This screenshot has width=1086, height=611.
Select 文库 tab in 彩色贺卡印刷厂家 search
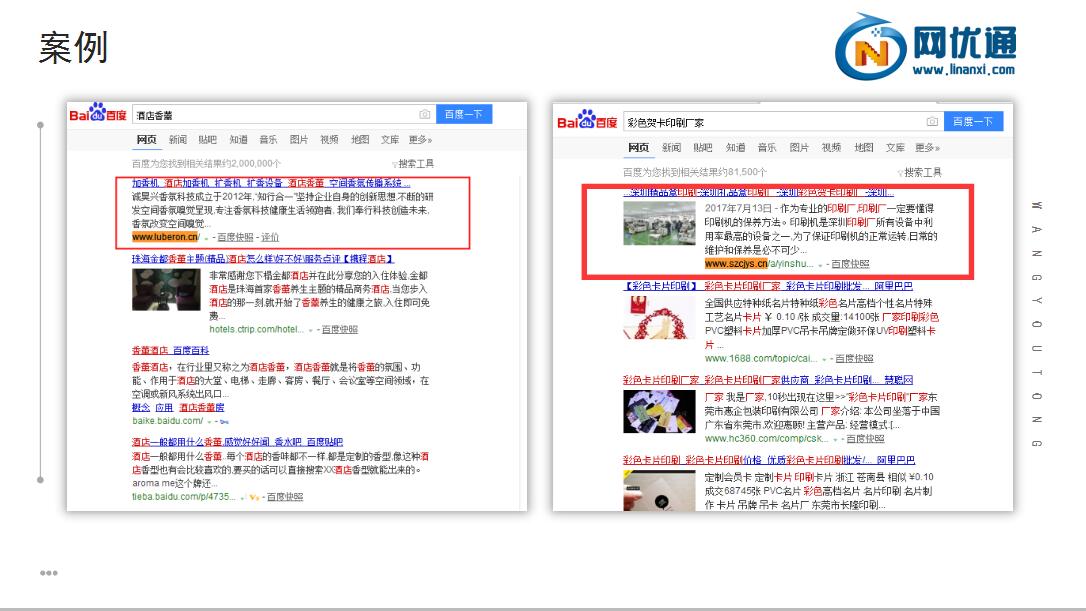(895, 148)
